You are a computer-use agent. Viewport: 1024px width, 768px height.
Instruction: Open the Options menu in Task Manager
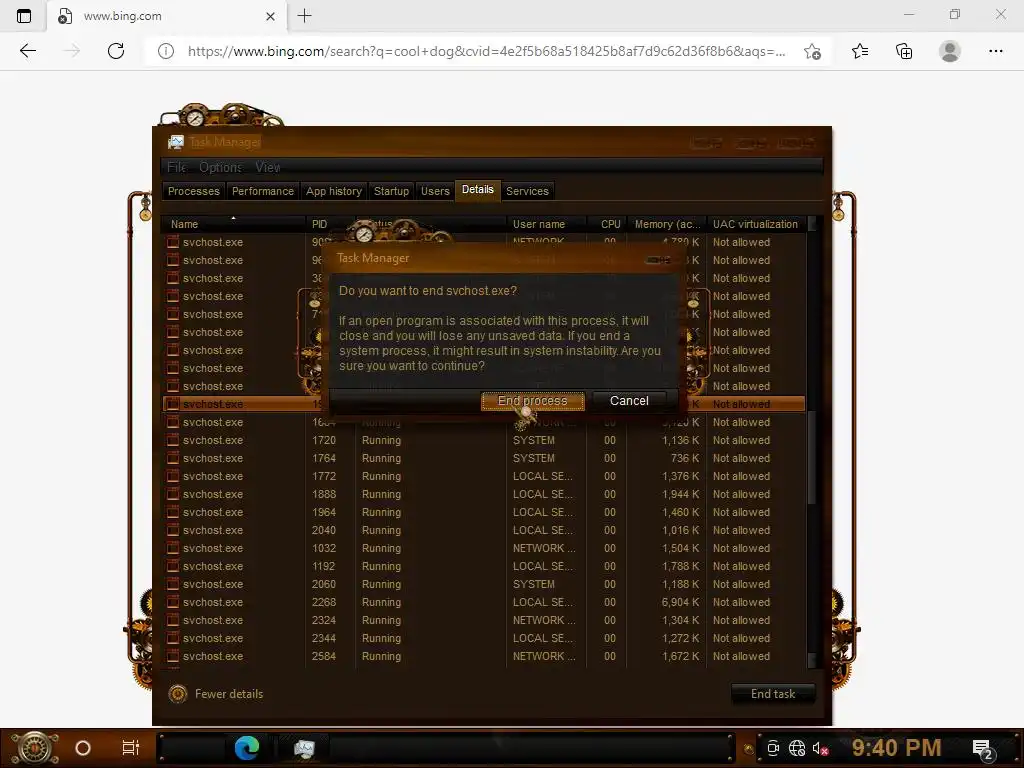point(221,167)
